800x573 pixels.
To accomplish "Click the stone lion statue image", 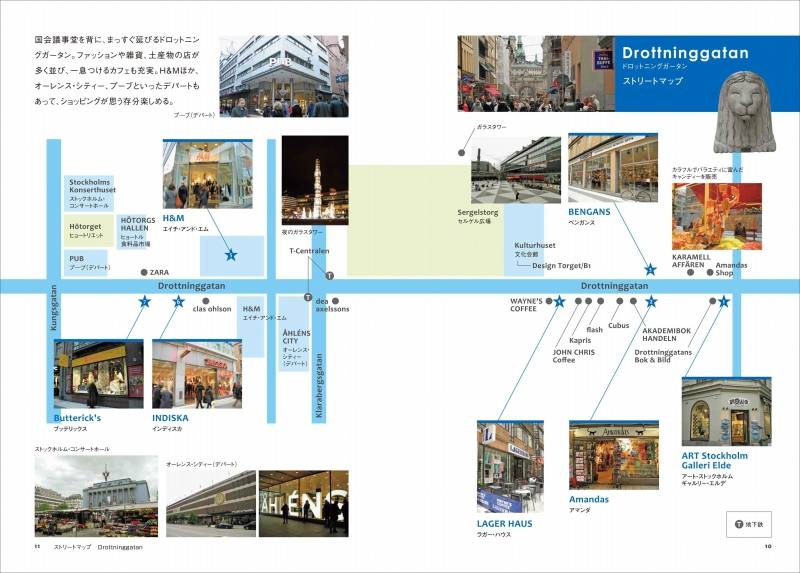I will click(744, 111).
